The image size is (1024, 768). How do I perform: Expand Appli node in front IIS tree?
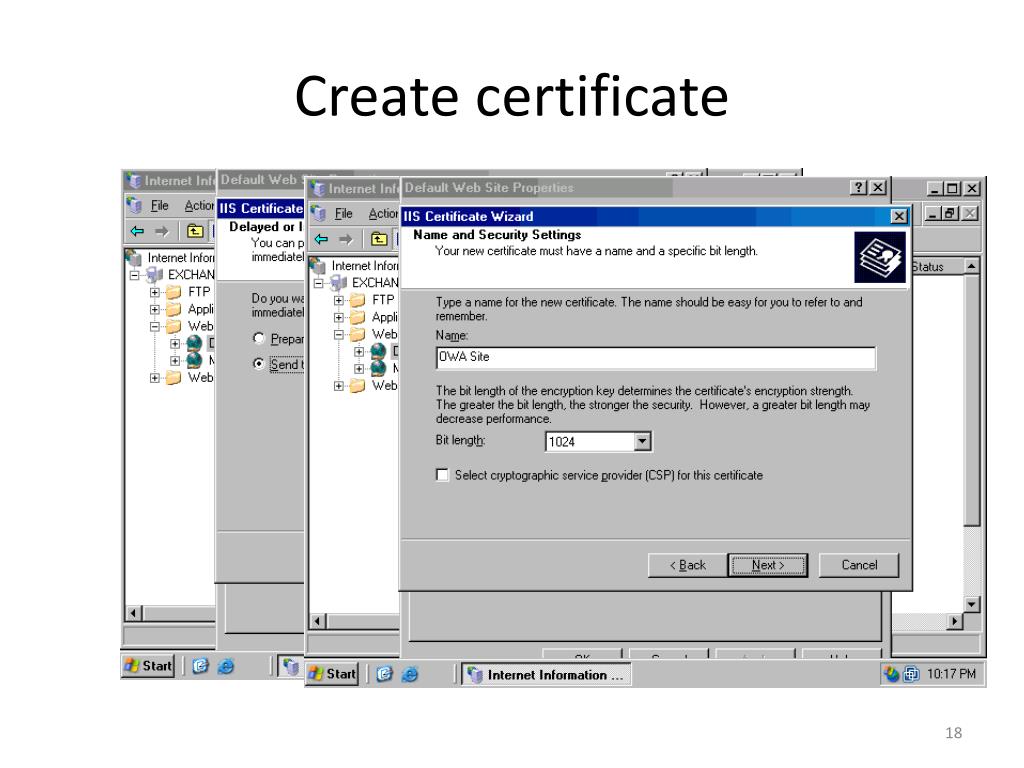point(338,318)
